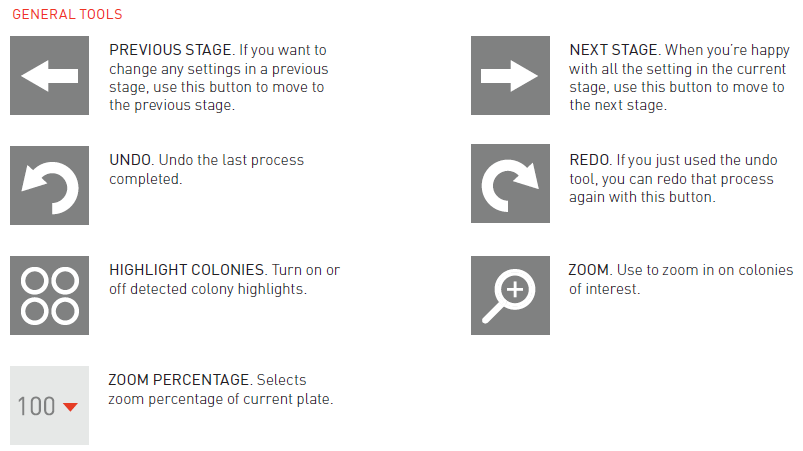Click the ZOOM PERCENTAGE heading text

tap(179, 381)
